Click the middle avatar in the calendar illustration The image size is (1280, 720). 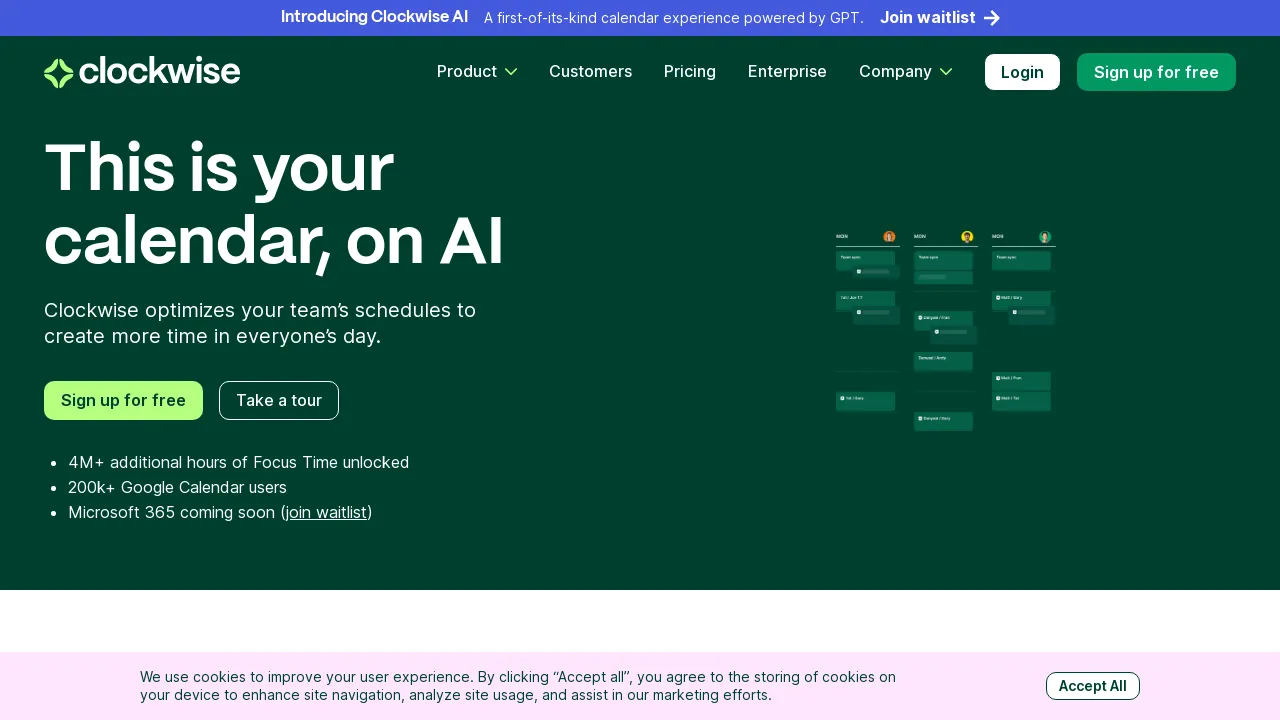[x=967, y=237]
